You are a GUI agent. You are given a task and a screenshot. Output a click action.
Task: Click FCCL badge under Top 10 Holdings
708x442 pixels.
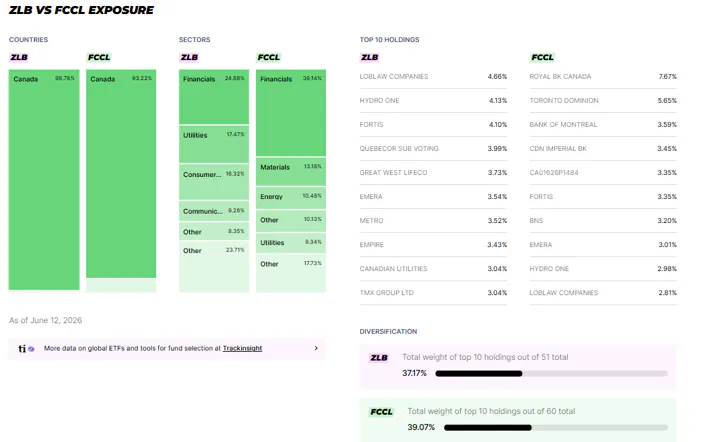click(542, 57)
